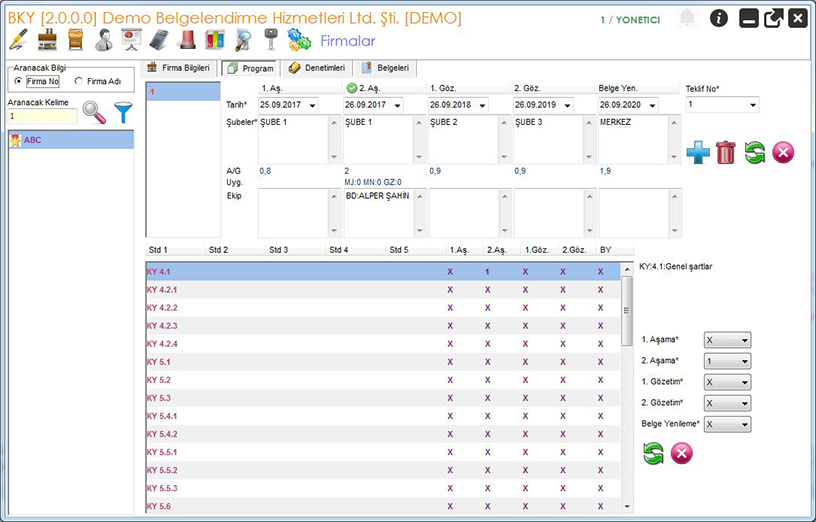Image resolution: width=816 pixels, height=522 pixels.
Task: Open the calculator icon
Action: pos(159,40)
